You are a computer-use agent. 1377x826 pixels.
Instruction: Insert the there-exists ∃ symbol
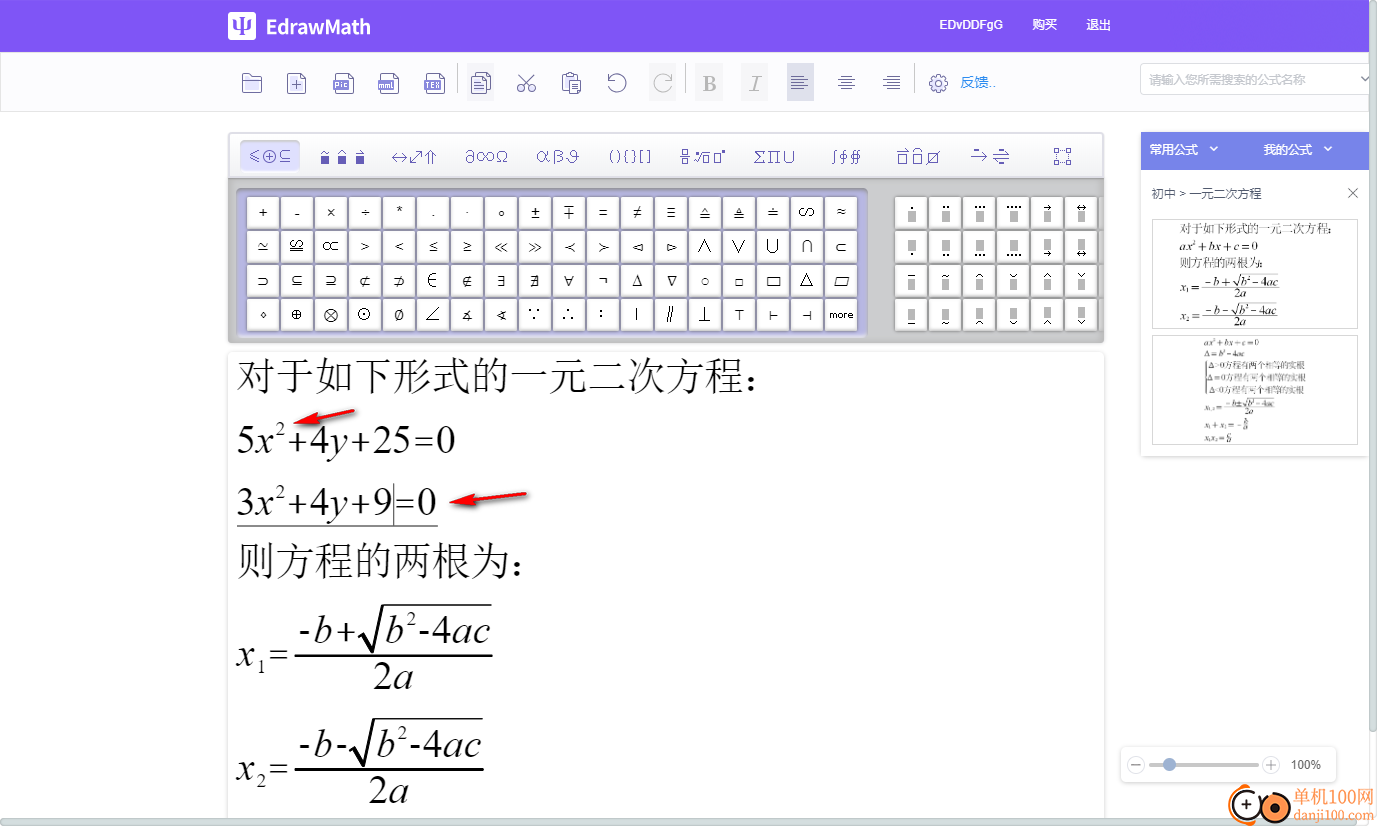[x=501, y=280]
